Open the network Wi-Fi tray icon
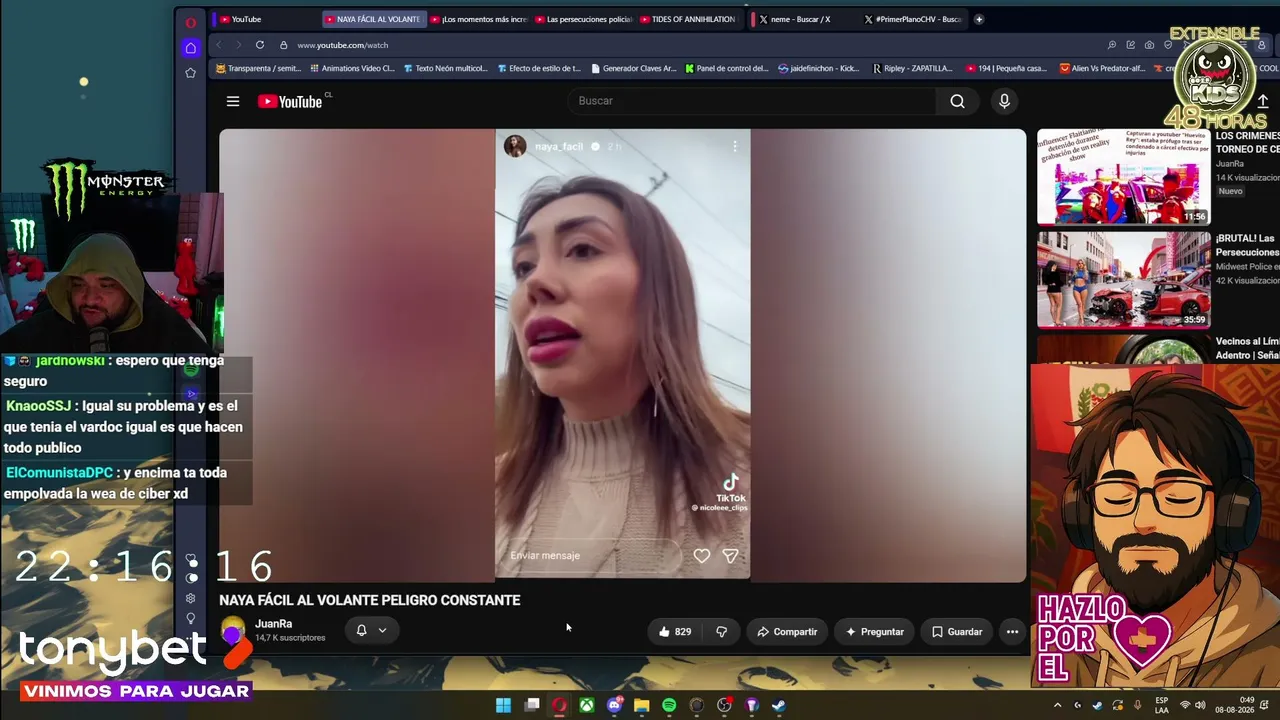1280x720 pixels. pos(1185,706)
